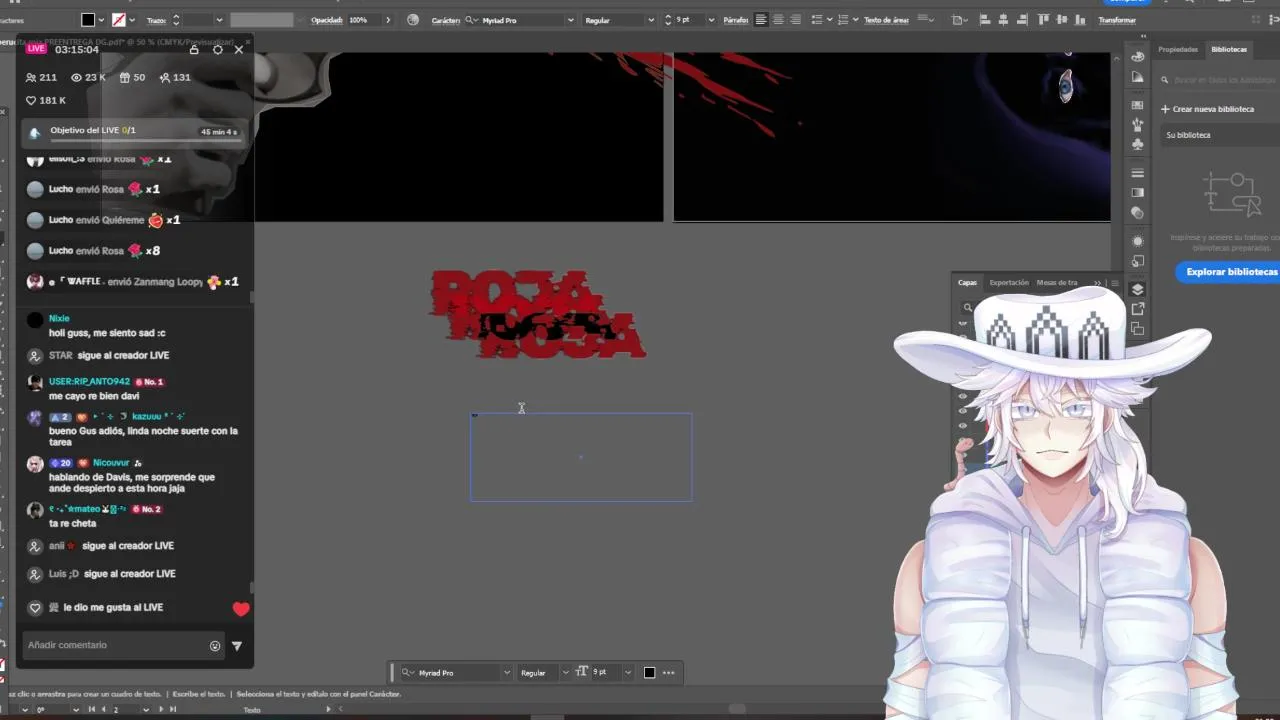This screenshot has height=720, width=1280.
Task: Open the Transparency panel icon
Action: pyautogui.click(x=1137, y=211)
